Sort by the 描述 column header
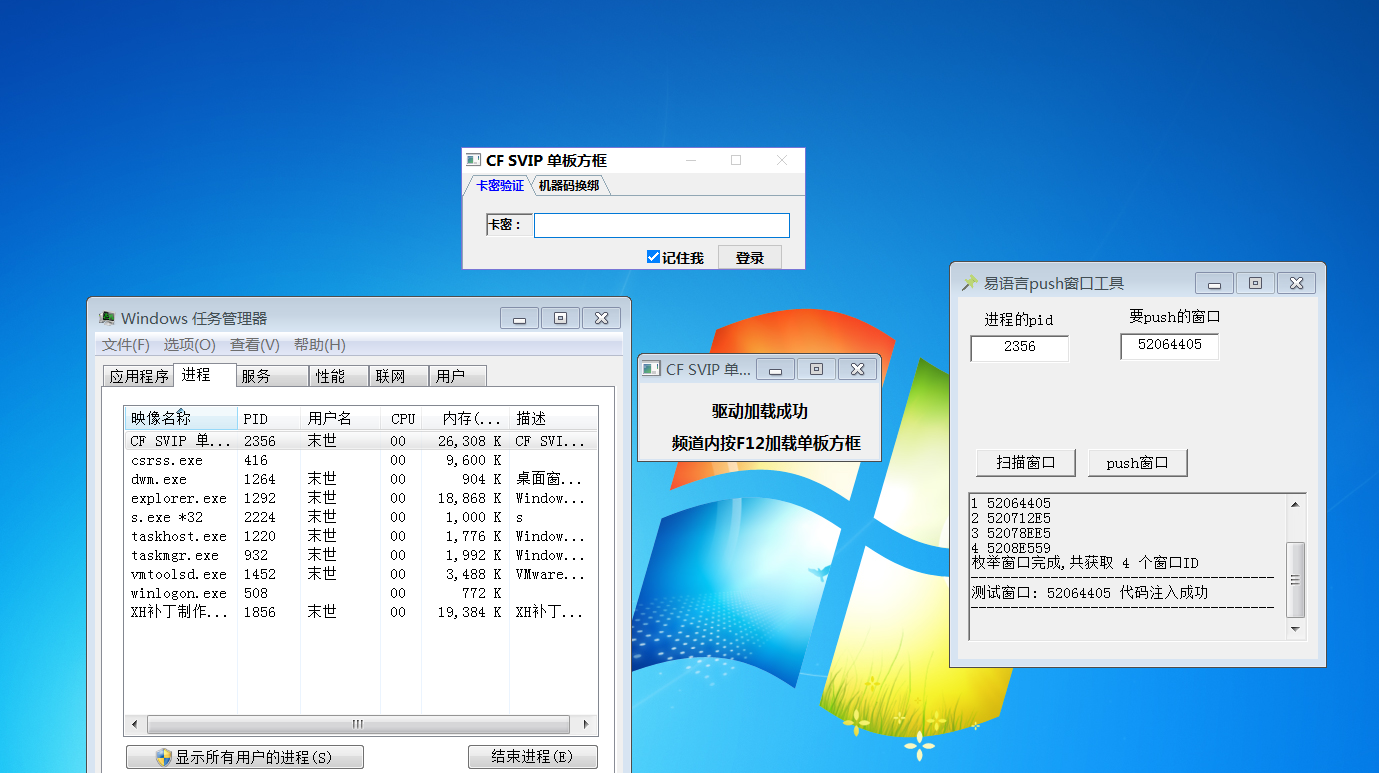Viewport: 1379px width, 773px height. pos(554,418)
